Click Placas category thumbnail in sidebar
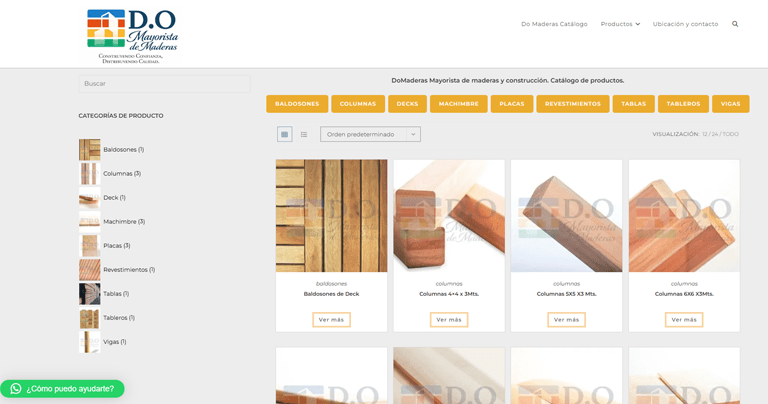The height and width of the screenshot is (404, 768). click(x=90, y=246)
